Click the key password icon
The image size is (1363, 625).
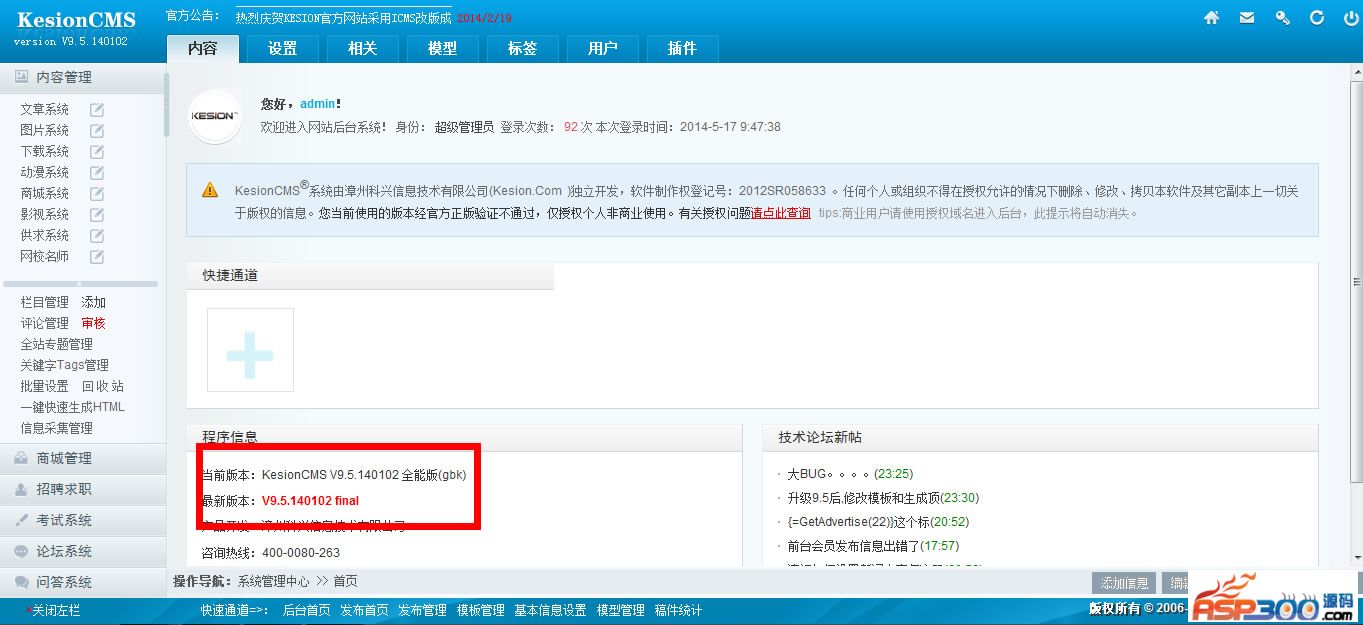coord(1282,18)
